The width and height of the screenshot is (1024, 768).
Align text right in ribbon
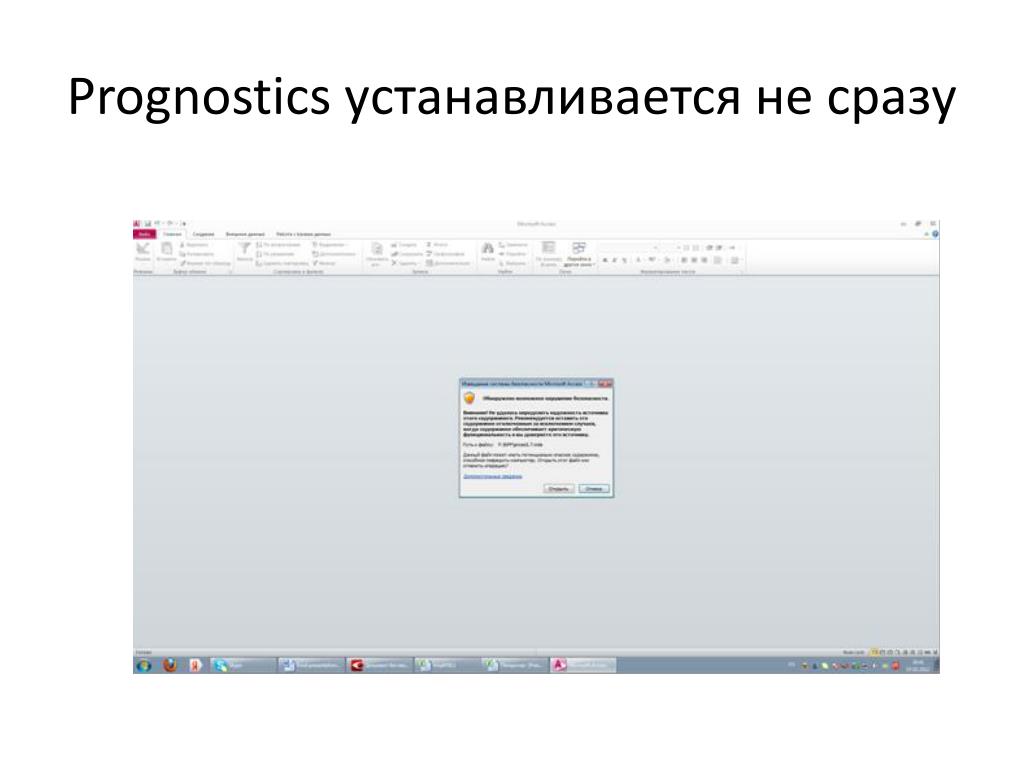point(704,261)
